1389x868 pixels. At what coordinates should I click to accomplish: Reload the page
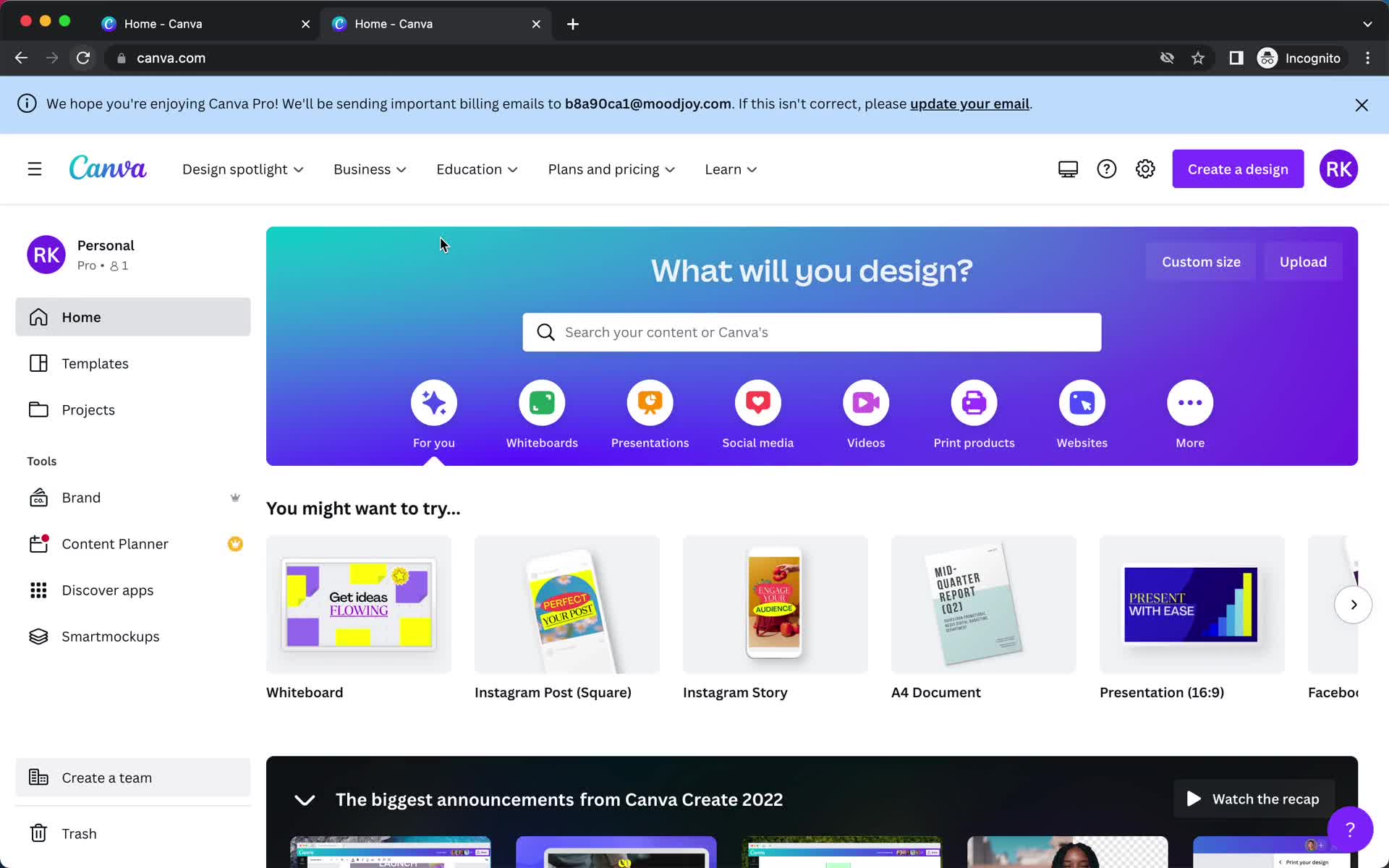[x=83, y=58]
